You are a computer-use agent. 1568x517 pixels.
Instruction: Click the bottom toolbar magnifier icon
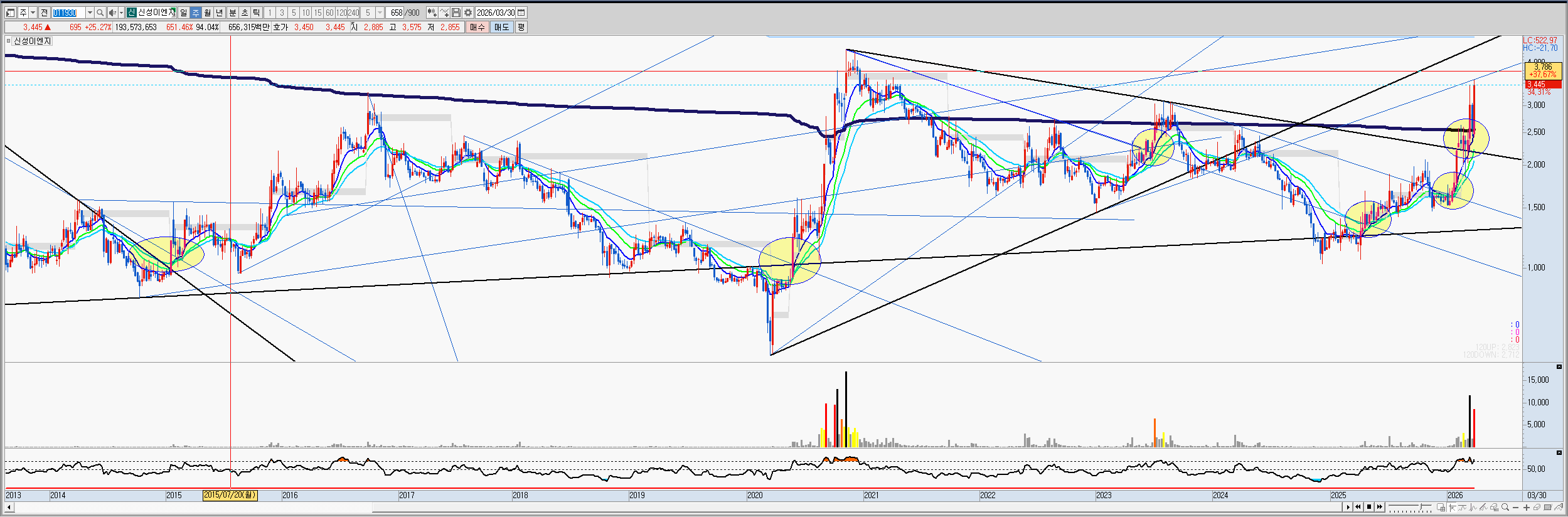coord(1505,507)
